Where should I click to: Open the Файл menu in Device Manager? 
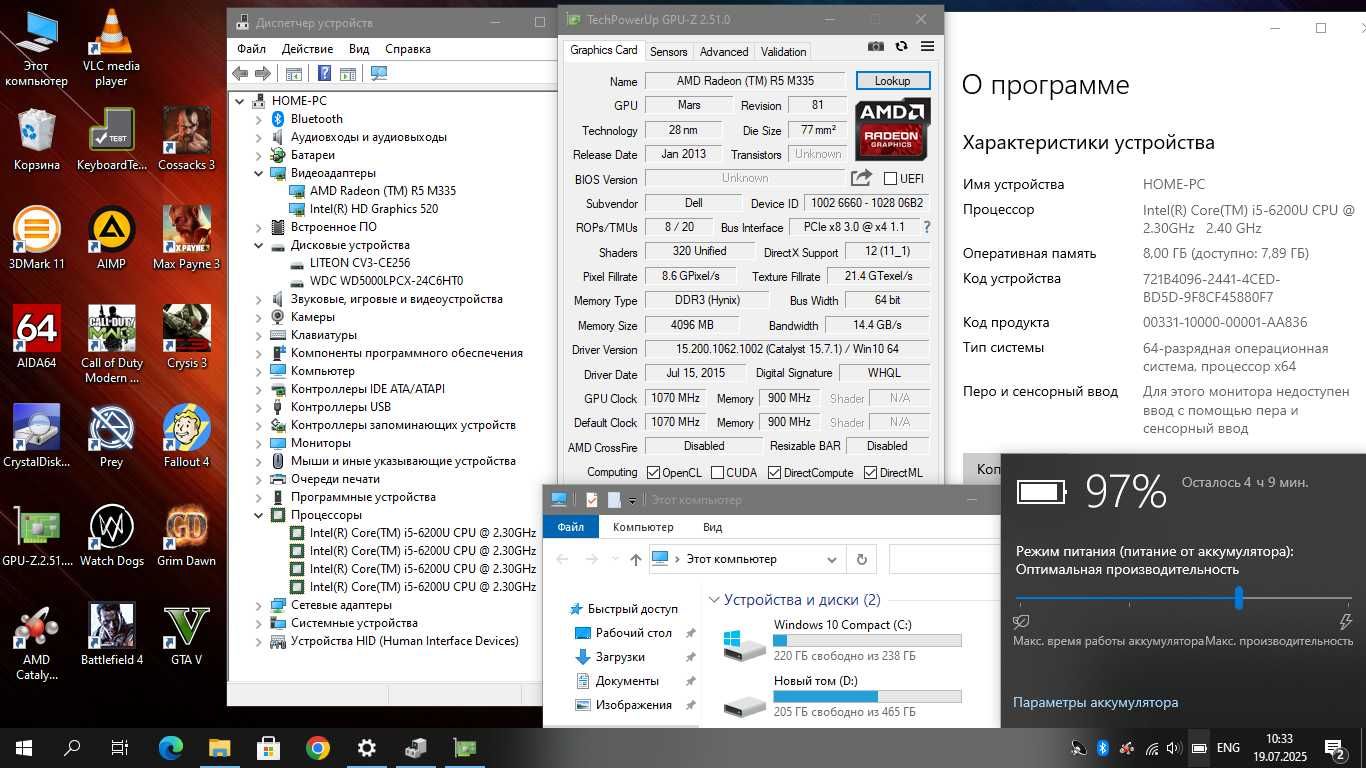[x=251, y=48]
